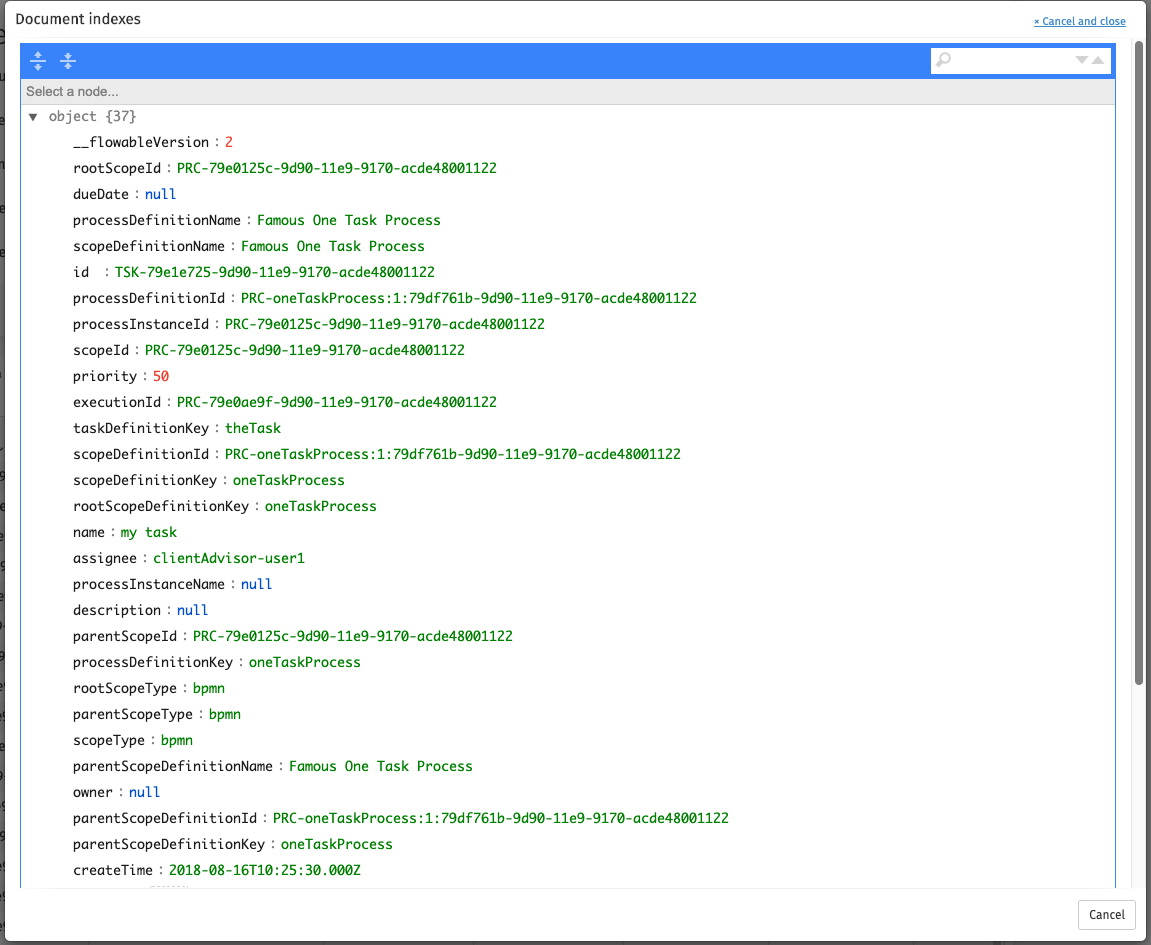
Task: Click the assignee value clientAdvisor-user1
Action: click(228, 559)
